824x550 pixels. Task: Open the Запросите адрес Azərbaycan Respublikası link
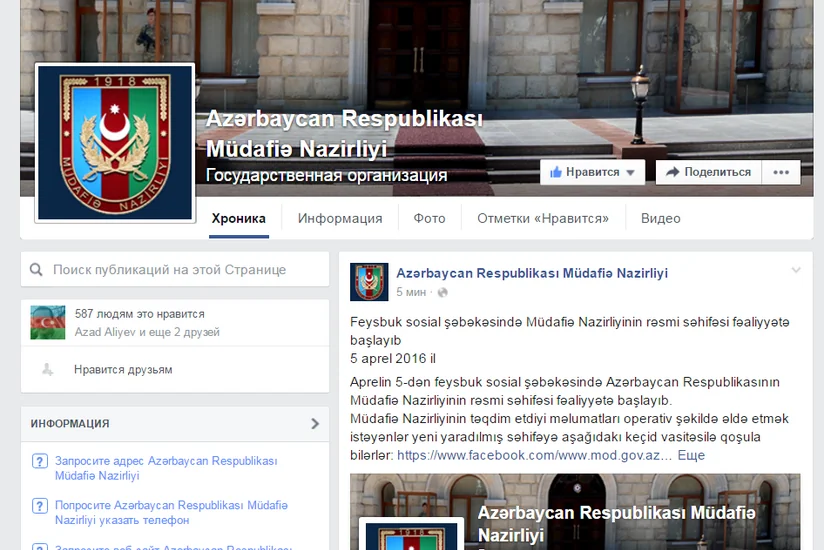coord(166,468)
